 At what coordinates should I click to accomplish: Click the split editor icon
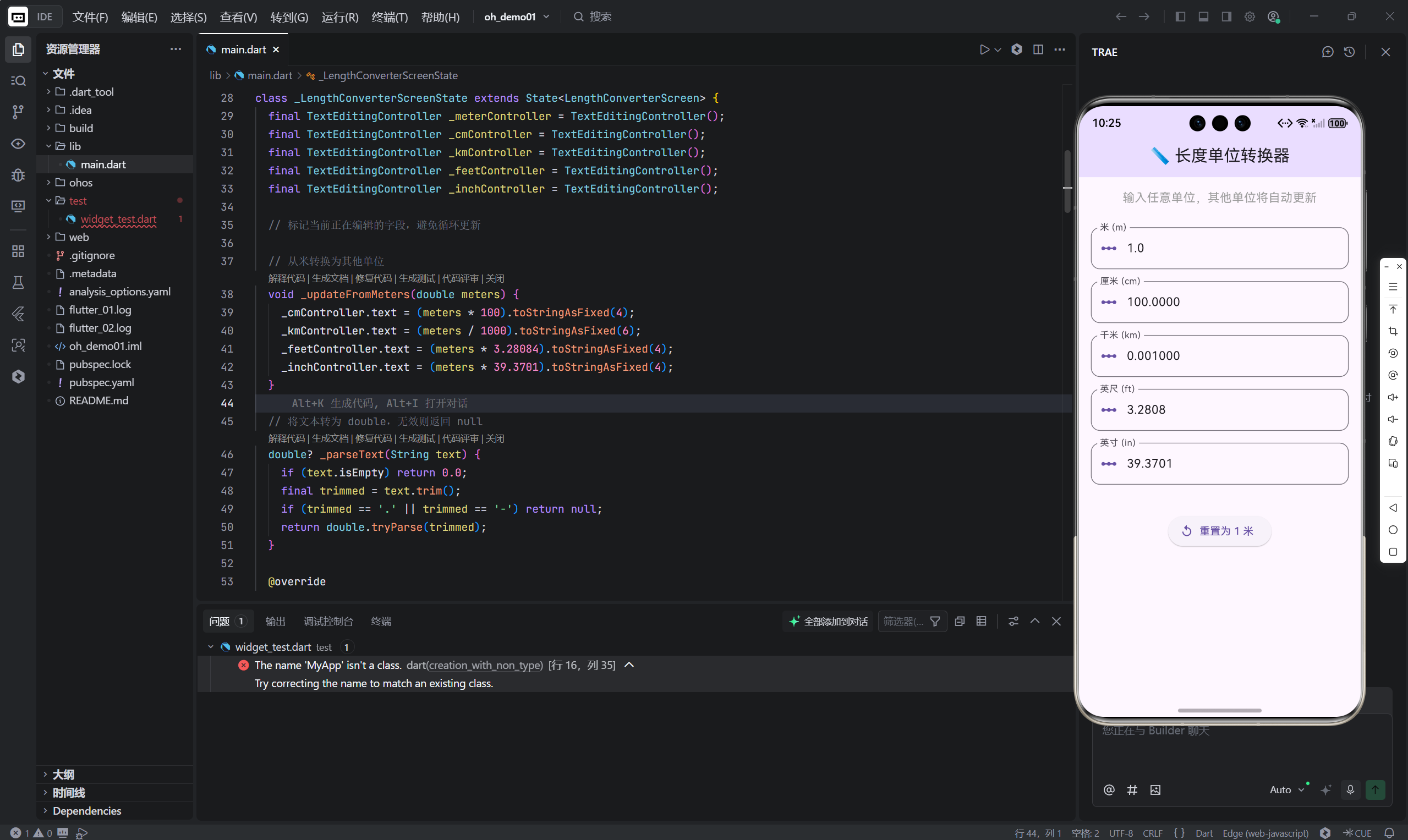click(x=1038, y=50)
